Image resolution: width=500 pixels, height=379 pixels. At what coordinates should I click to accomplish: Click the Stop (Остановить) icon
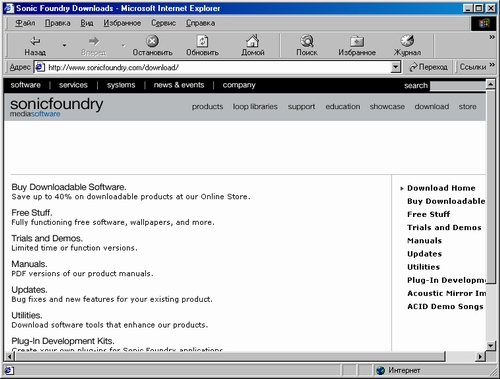(x=152, y=41)
